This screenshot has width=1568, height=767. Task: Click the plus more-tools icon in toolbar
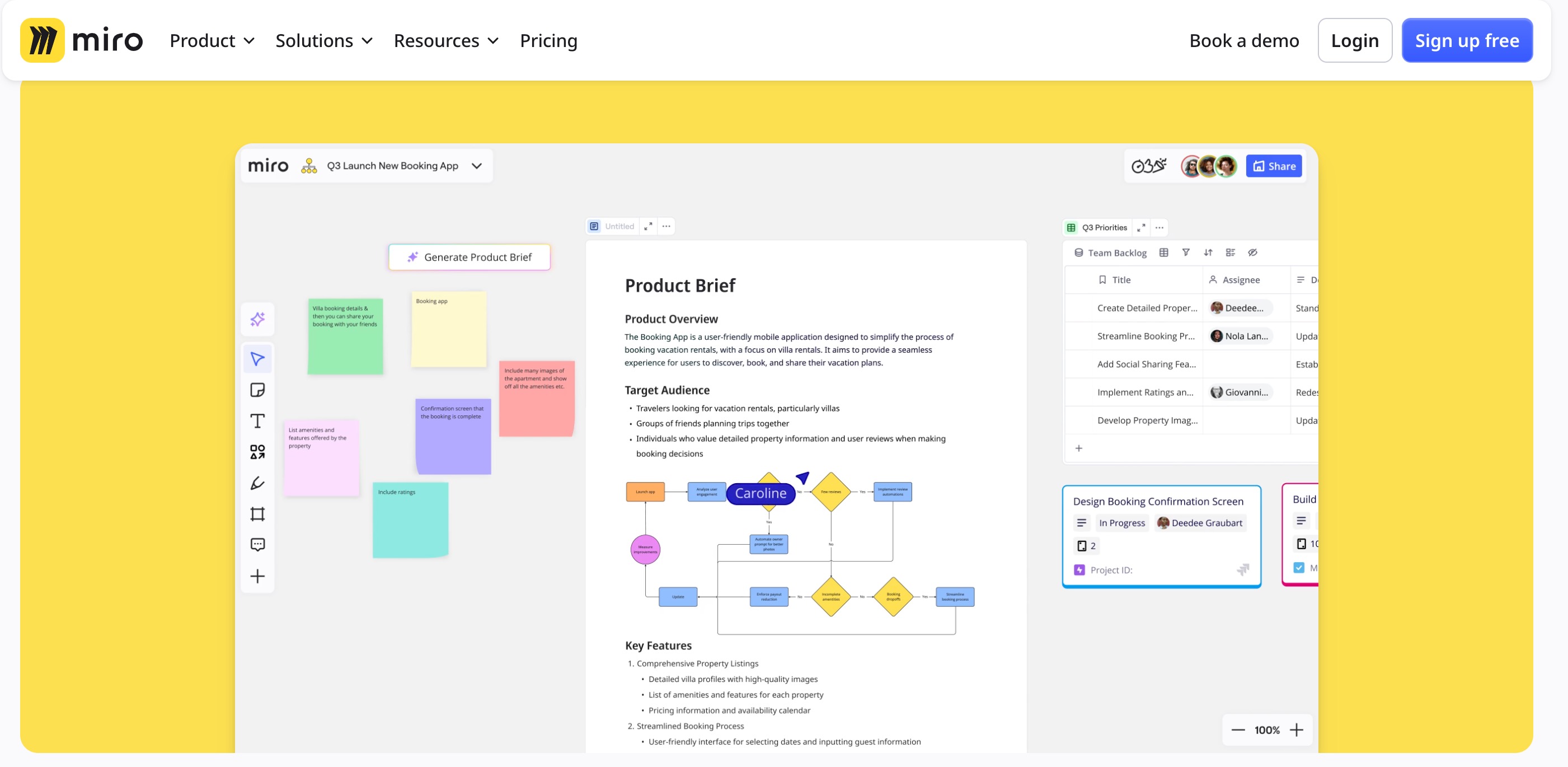(257, 576)
